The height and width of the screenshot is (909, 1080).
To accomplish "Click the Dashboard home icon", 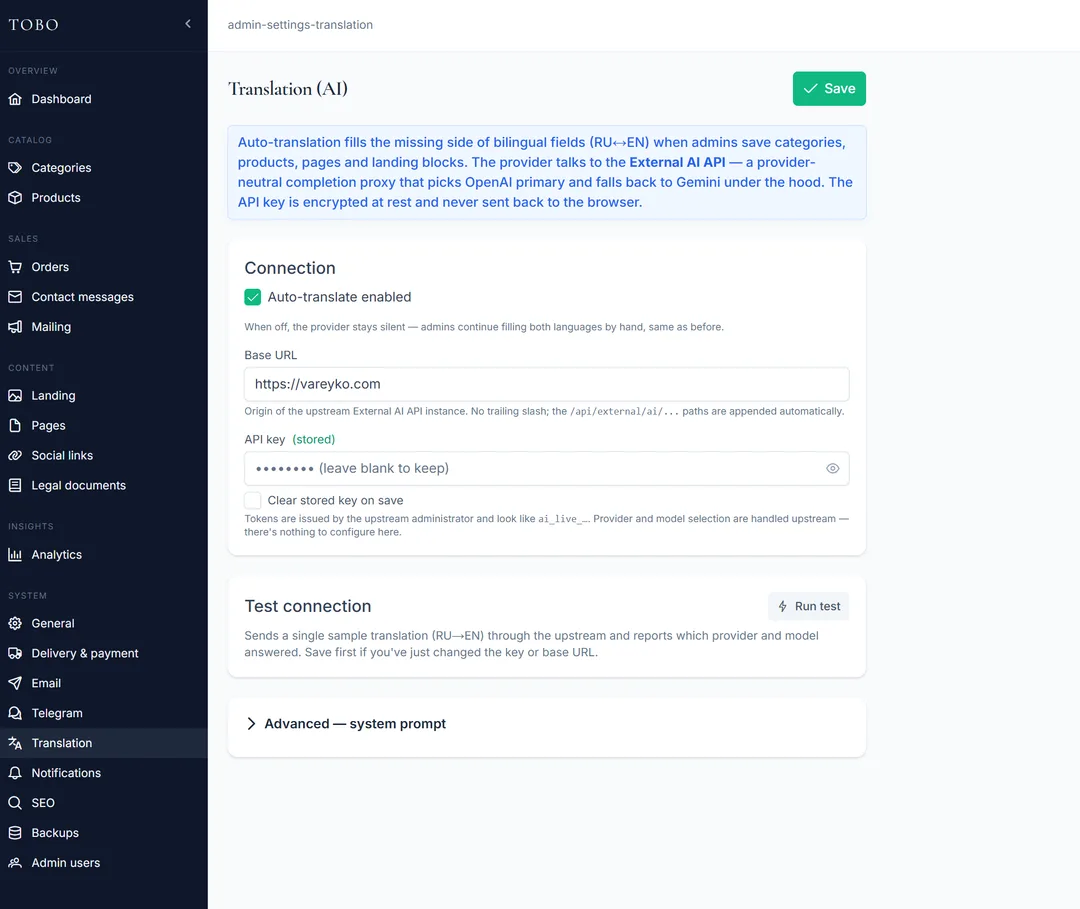I will point(15,99).
